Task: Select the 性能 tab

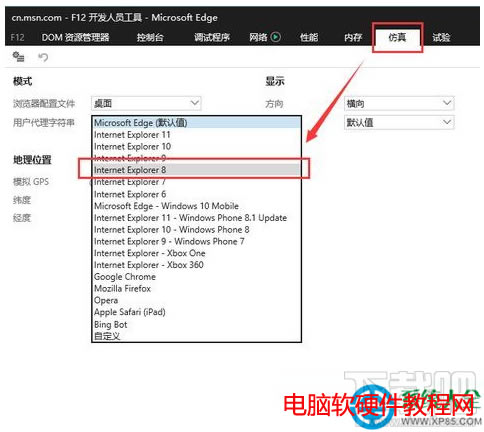Action: coord(309,37)
